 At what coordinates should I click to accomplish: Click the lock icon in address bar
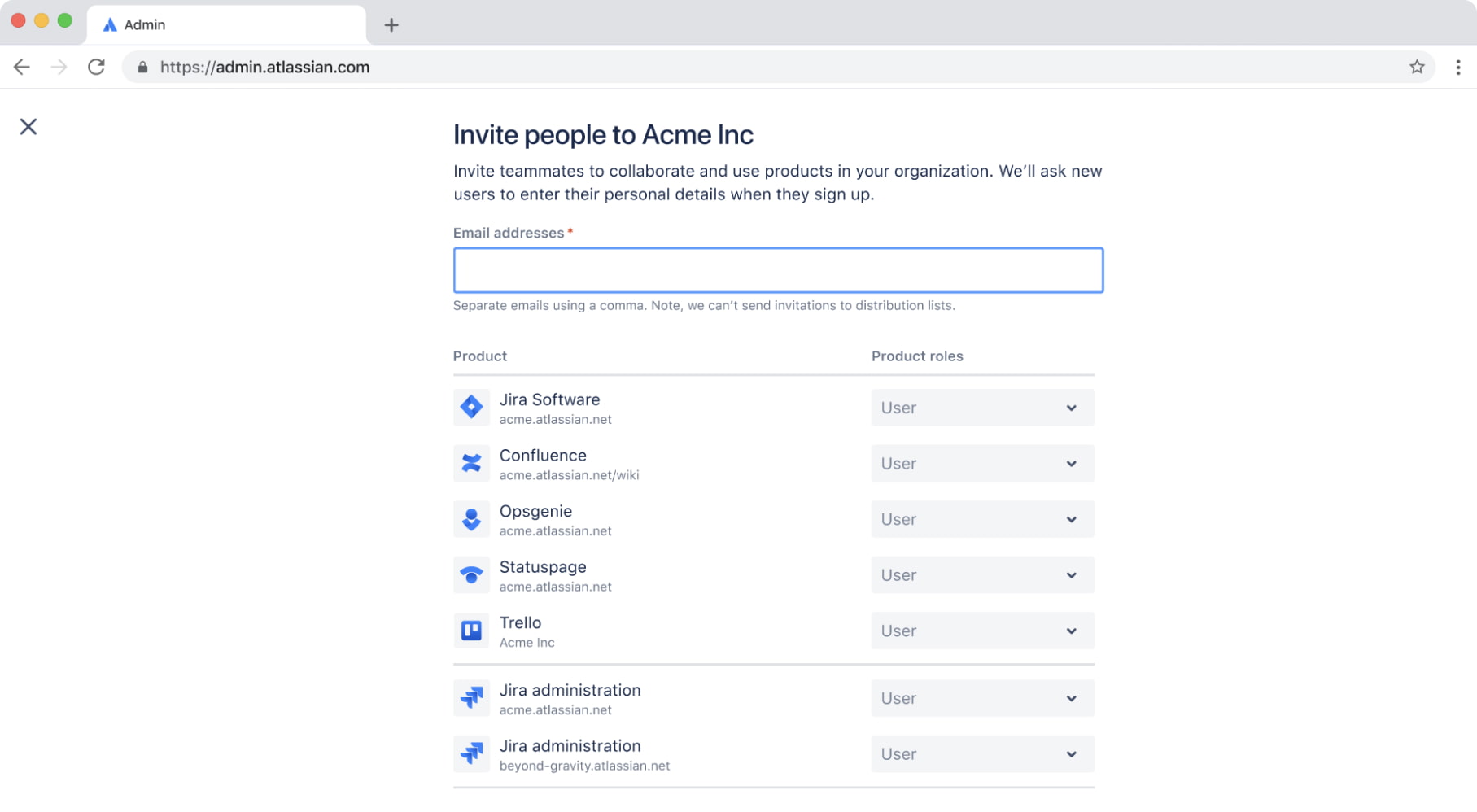(x=142, y=68)
